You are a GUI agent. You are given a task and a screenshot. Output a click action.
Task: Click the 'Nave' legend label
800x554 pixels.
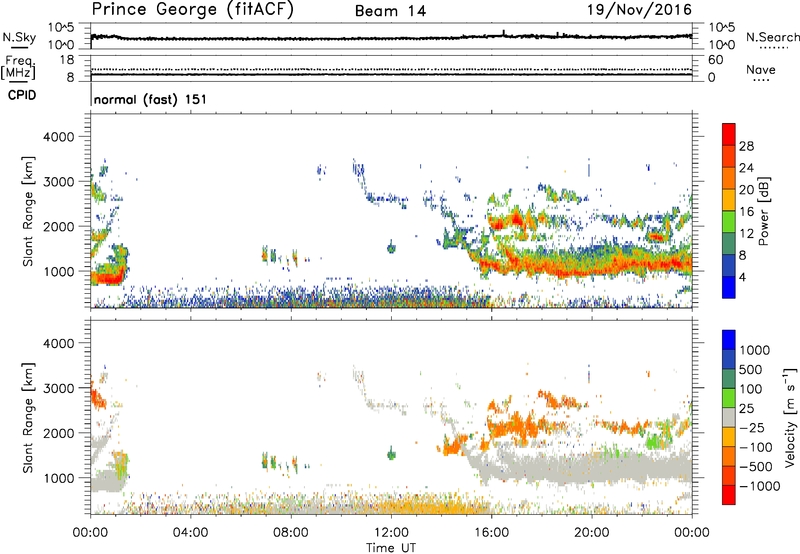[x=761, y=70]
